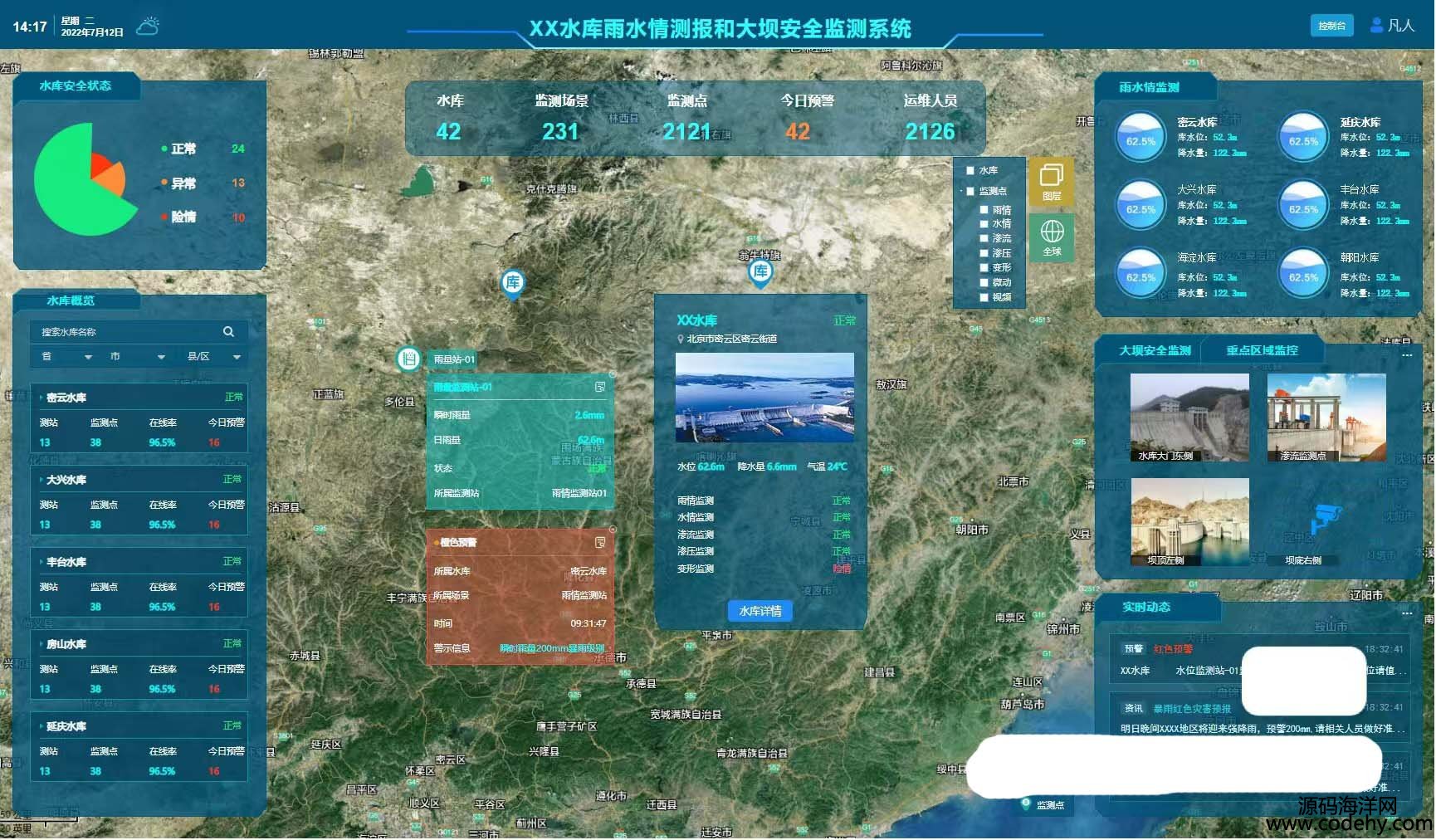Toggle the 渗流 layer checkbox
1436x840 pixels.
tap(984, 238)
